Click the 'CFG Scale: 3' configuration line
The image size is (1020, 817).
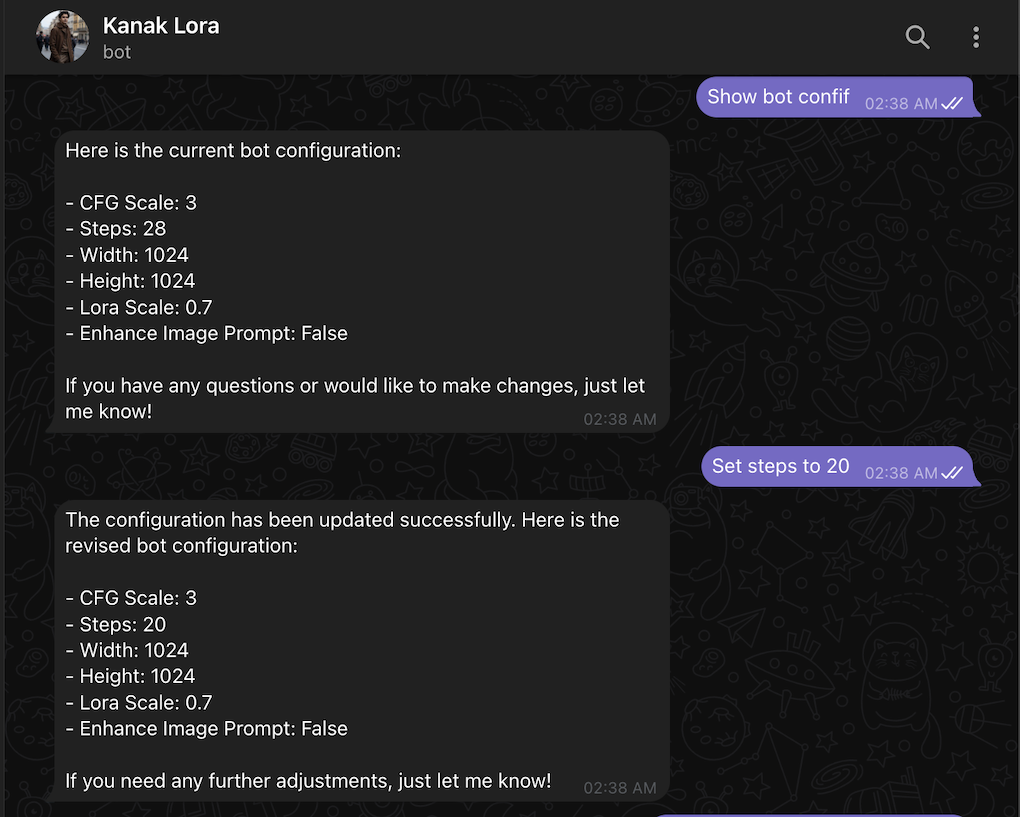pyautogui.click(x=131, y=202)
